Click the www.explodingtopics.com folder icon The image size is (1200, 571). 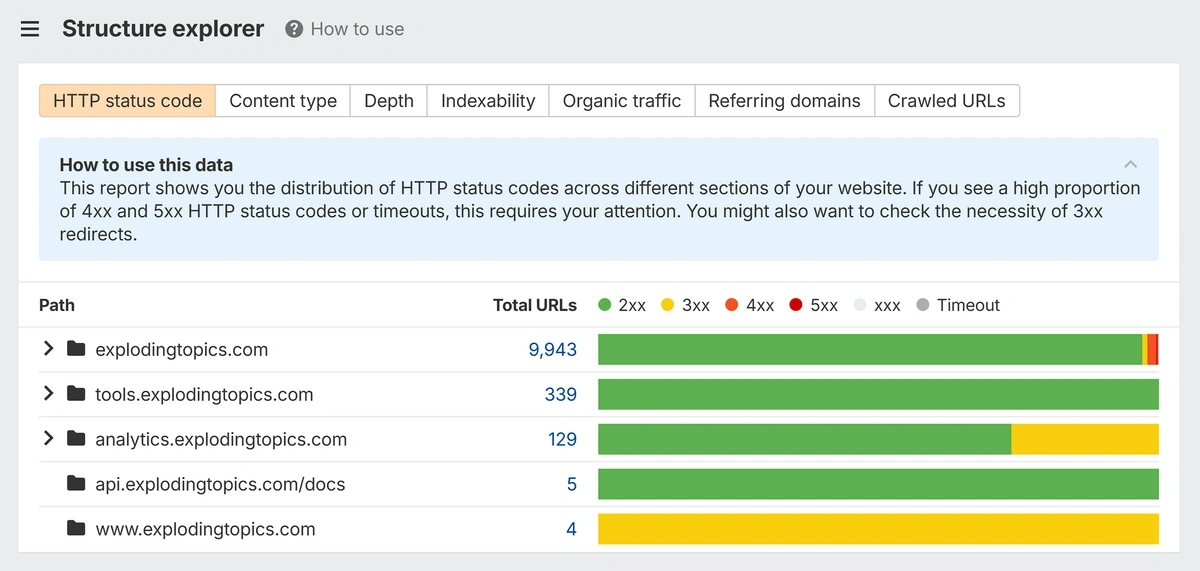[x=76, y=529]
